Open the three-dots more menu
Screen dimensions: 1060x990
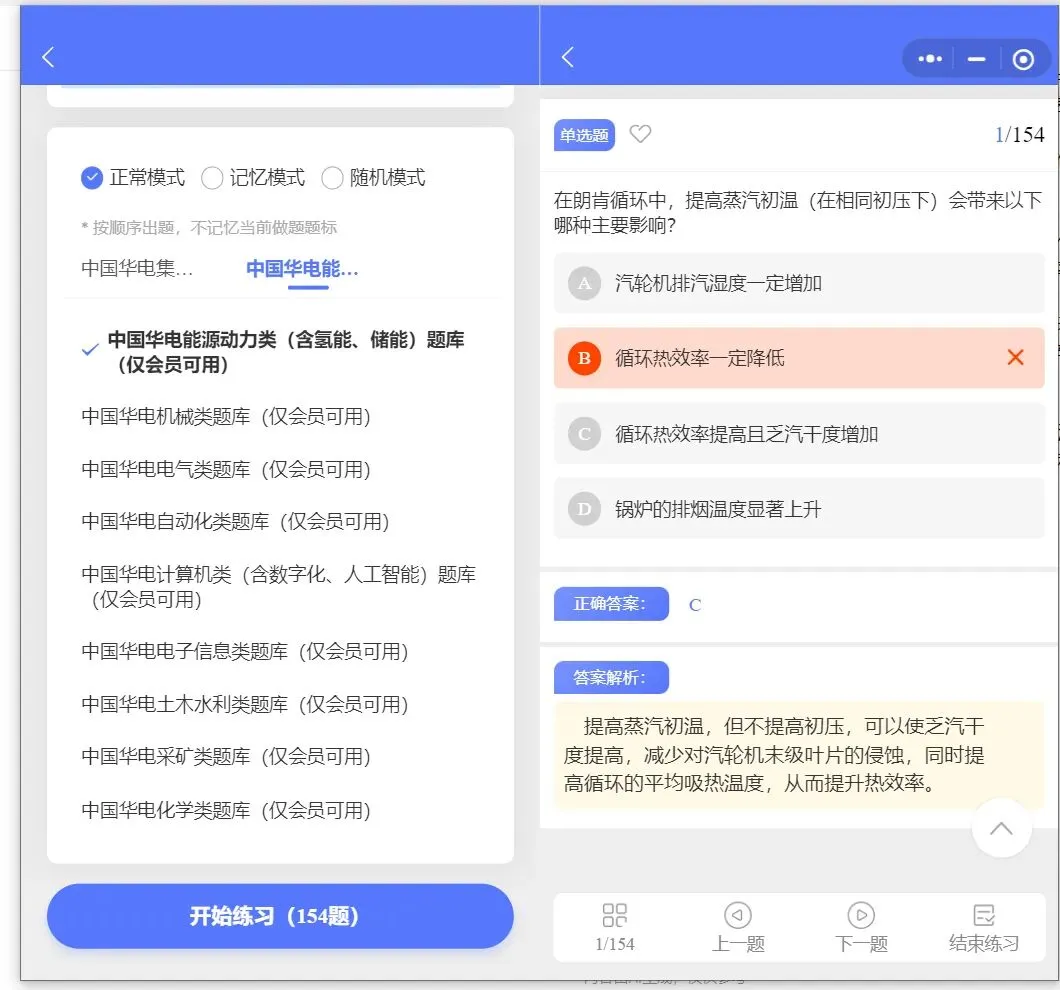coord(930,59)
